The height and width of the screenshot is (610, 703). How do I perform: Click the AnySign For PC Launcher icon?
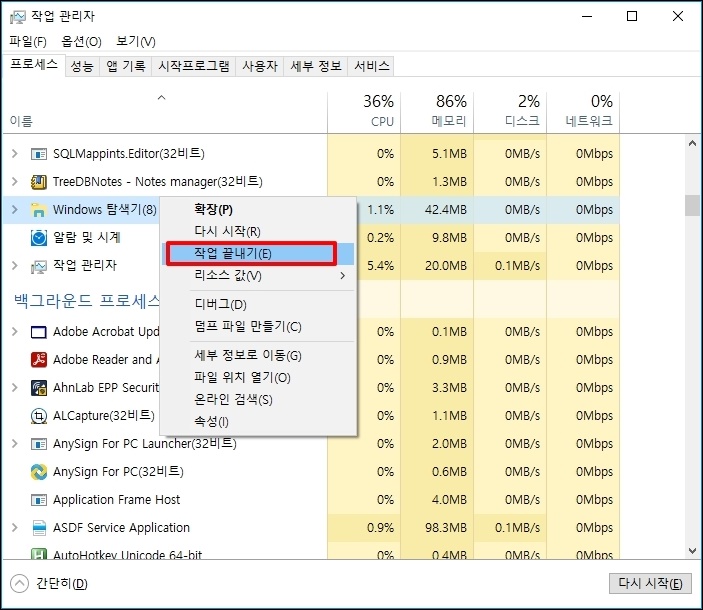click(39, 444)
